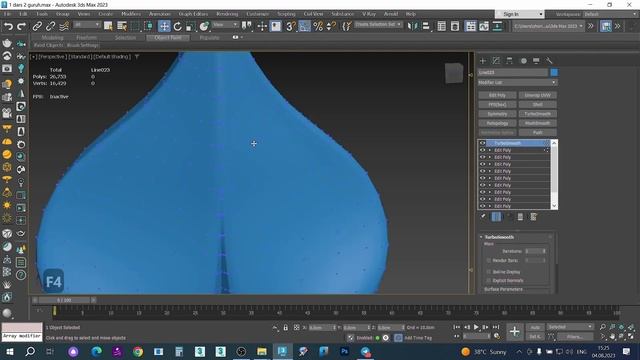This screenshot has width=640, height=360.
Task: Click the MeshSmooth modifier button
Action: (538, 123)
